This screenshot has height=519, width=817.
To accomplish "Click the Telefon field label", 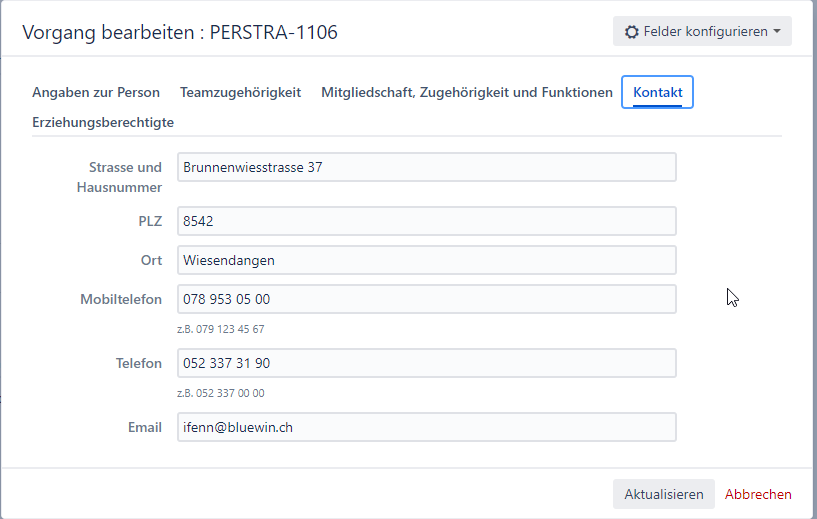I will pyautogui.click(x=138, y=363).
